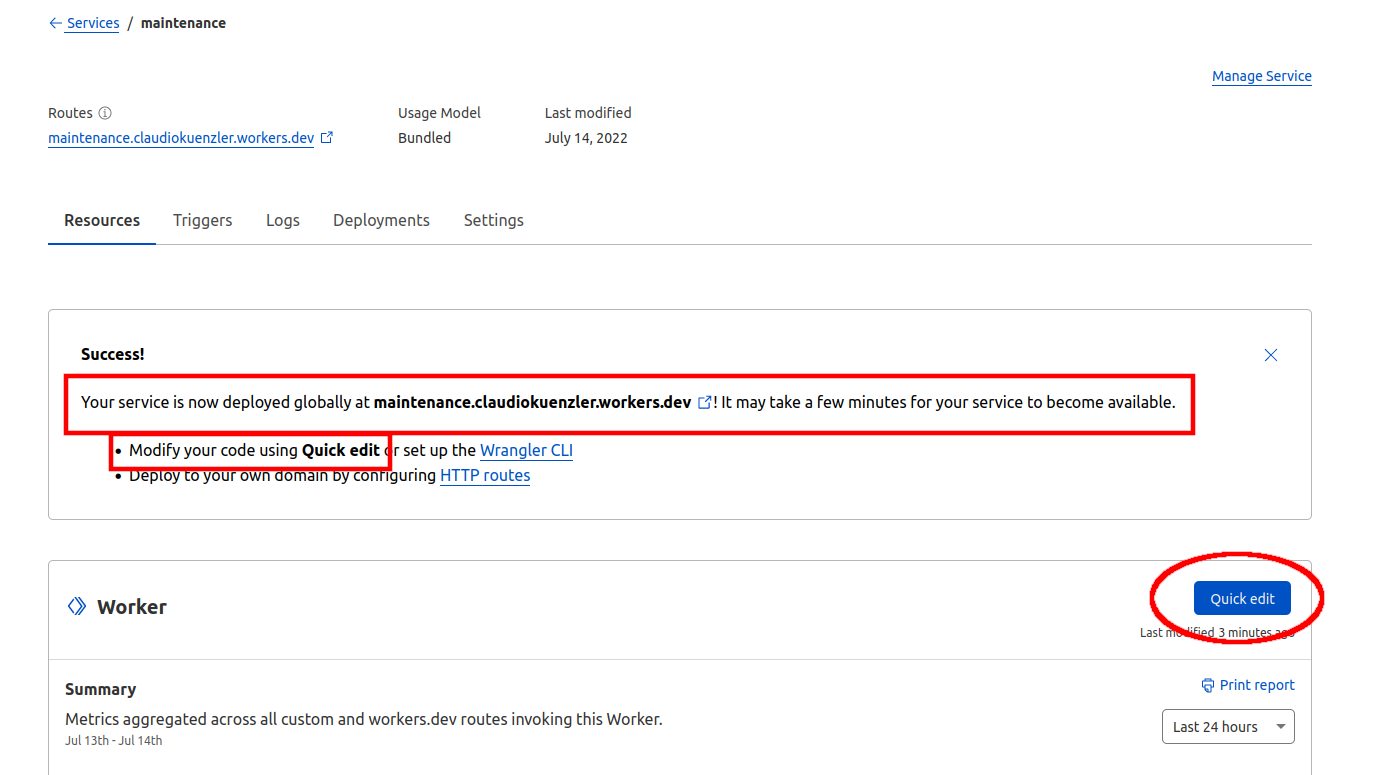Click the Routes info icon
The height and width of the screenshot is (775, 1373).
click(105, 113)
